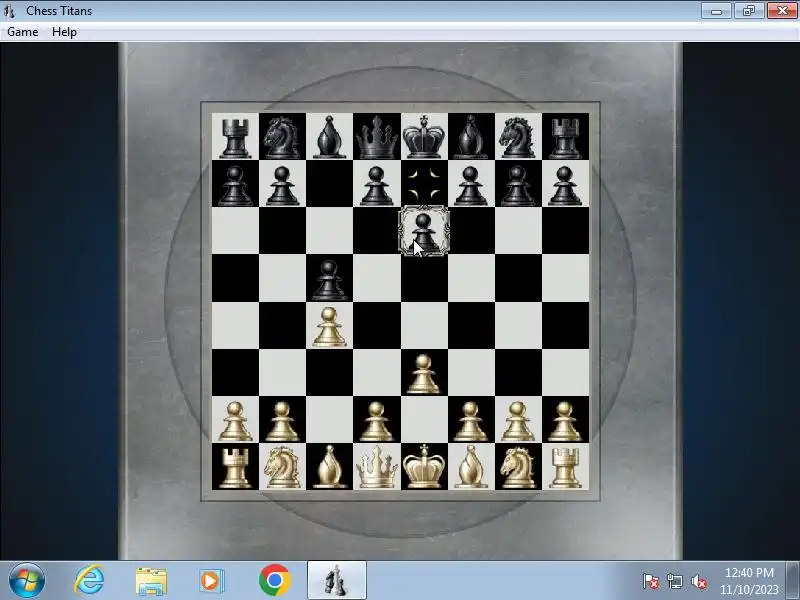Select the white pawn on e3
The image size is (800, 600).
(x=423, y=374)
